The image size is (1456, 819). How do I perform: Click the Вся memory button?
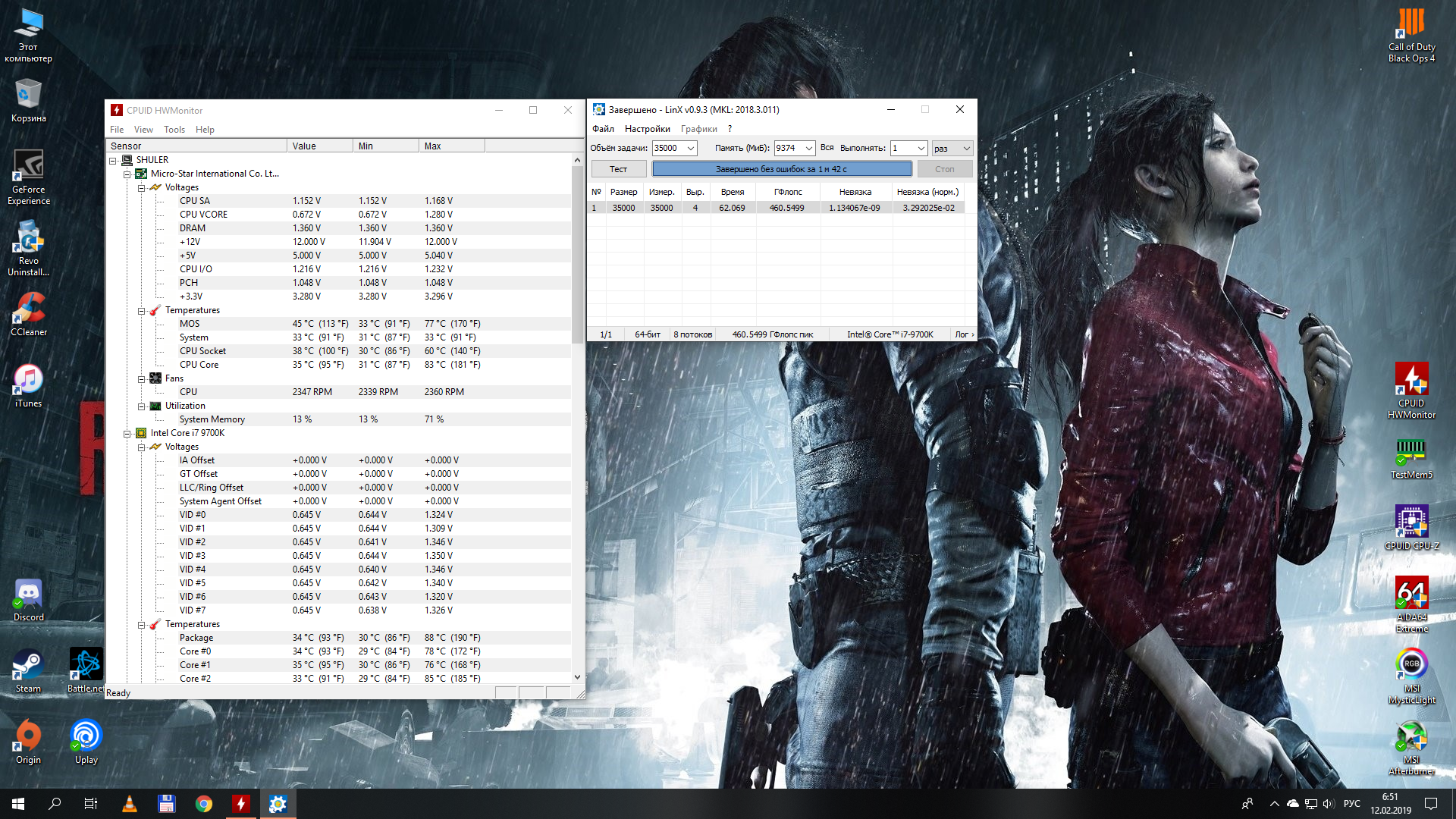pos(827,148)
